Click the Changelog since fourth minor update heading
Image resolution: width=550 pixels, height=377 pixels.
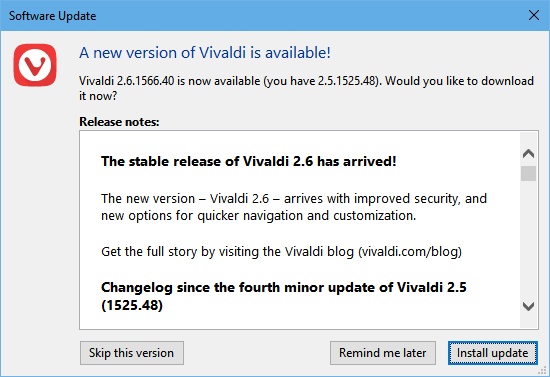(284, 296)
